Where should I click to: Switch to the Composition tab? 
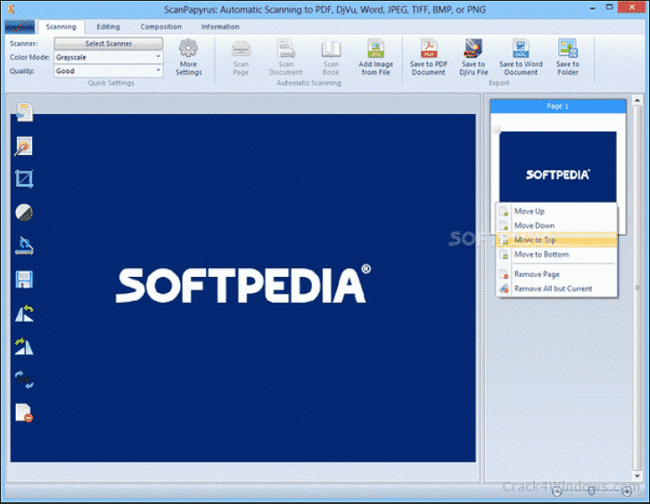161,27
